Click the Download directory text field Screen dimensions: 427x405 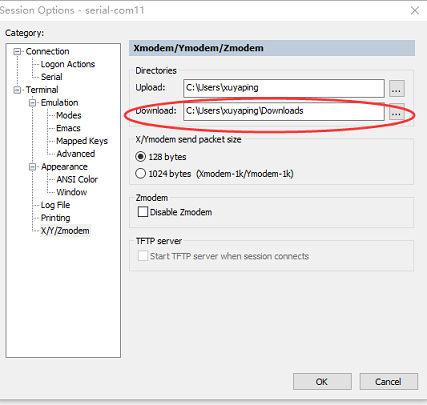(x=284, y=112)
